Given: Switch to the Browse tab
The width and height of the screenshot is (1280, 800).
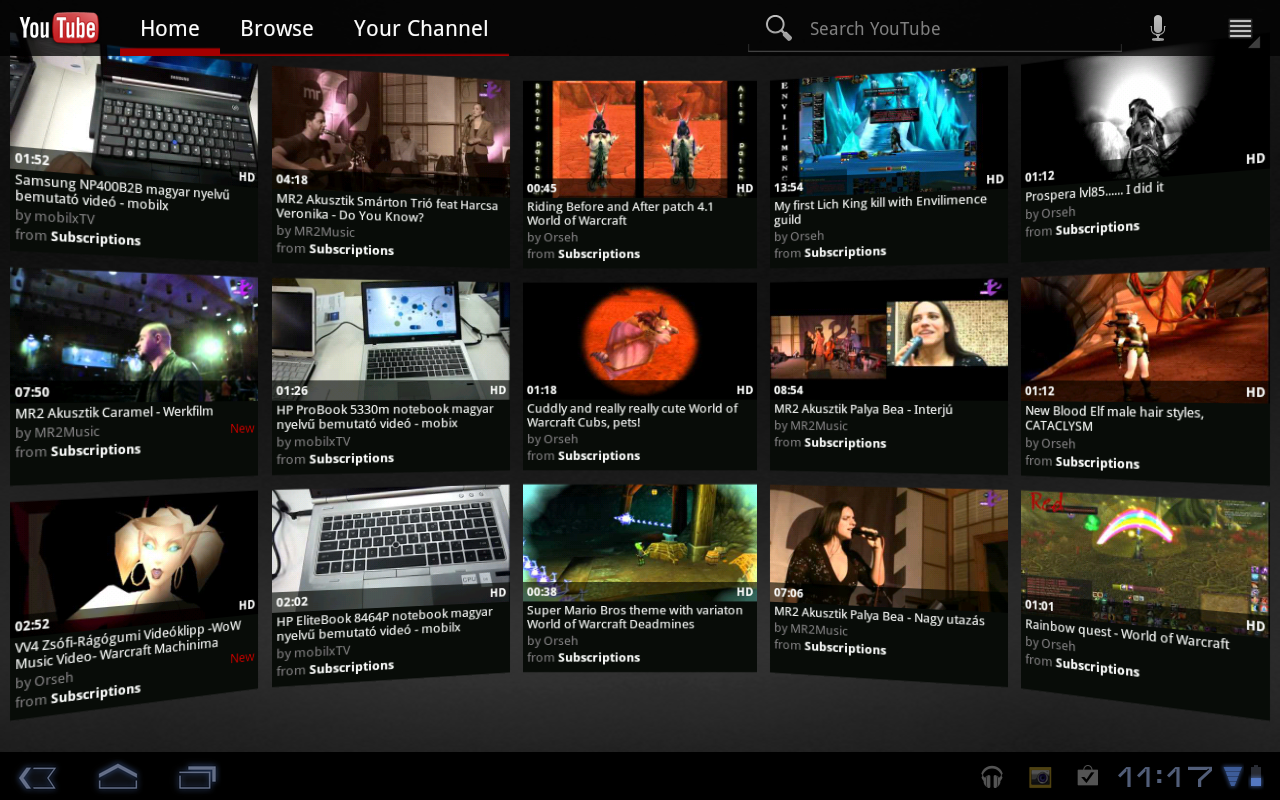Looking at the screenshot, I should tap(277, 28).
